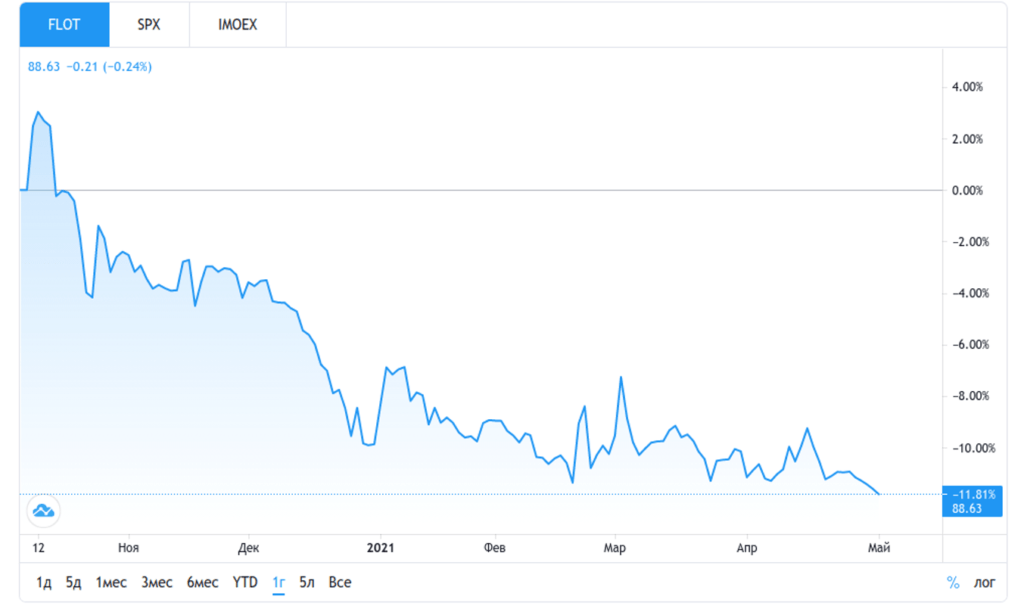Expand chart to 5л range
The width and height of the screenshot is (1024, 609).
point(307,582)
